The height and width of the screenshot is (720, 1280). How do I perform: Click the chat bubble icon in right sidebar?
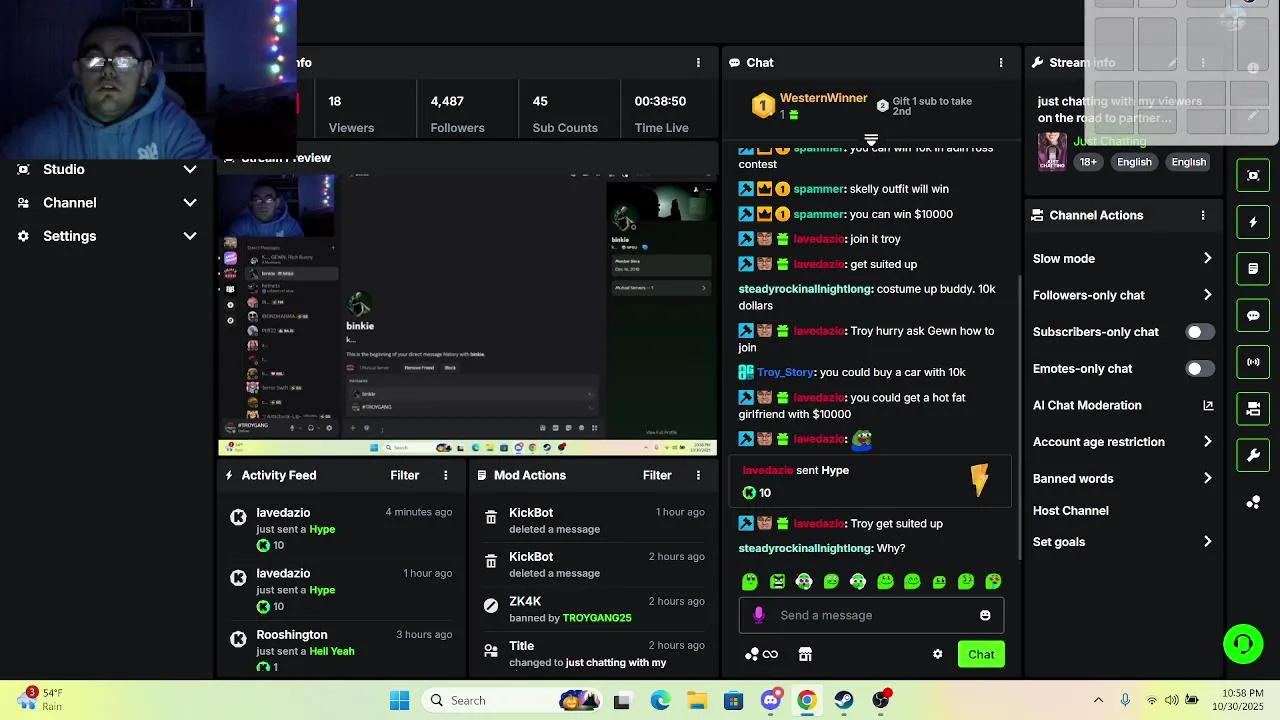click(1253, 315)
